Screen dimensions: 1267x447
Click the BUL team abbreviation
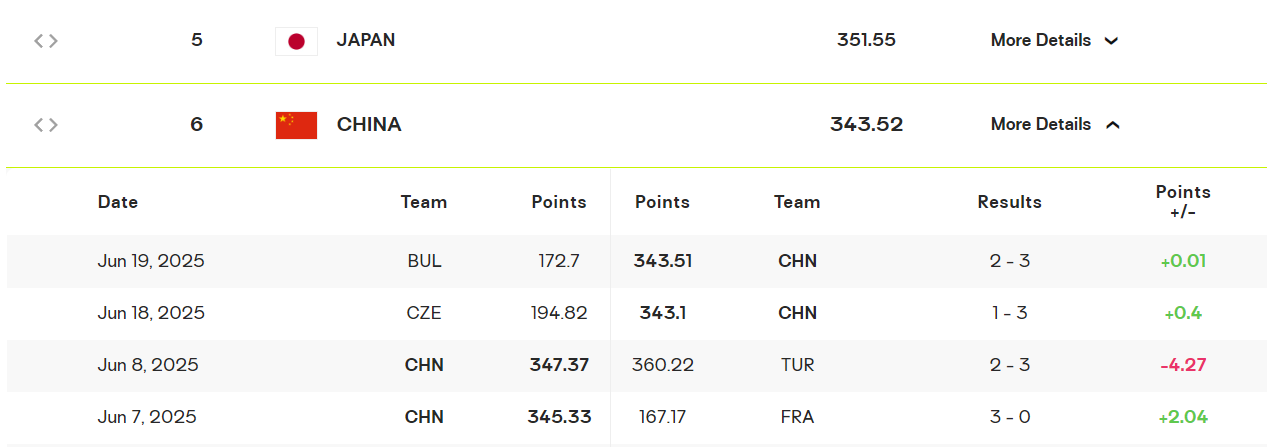[424, 261]
